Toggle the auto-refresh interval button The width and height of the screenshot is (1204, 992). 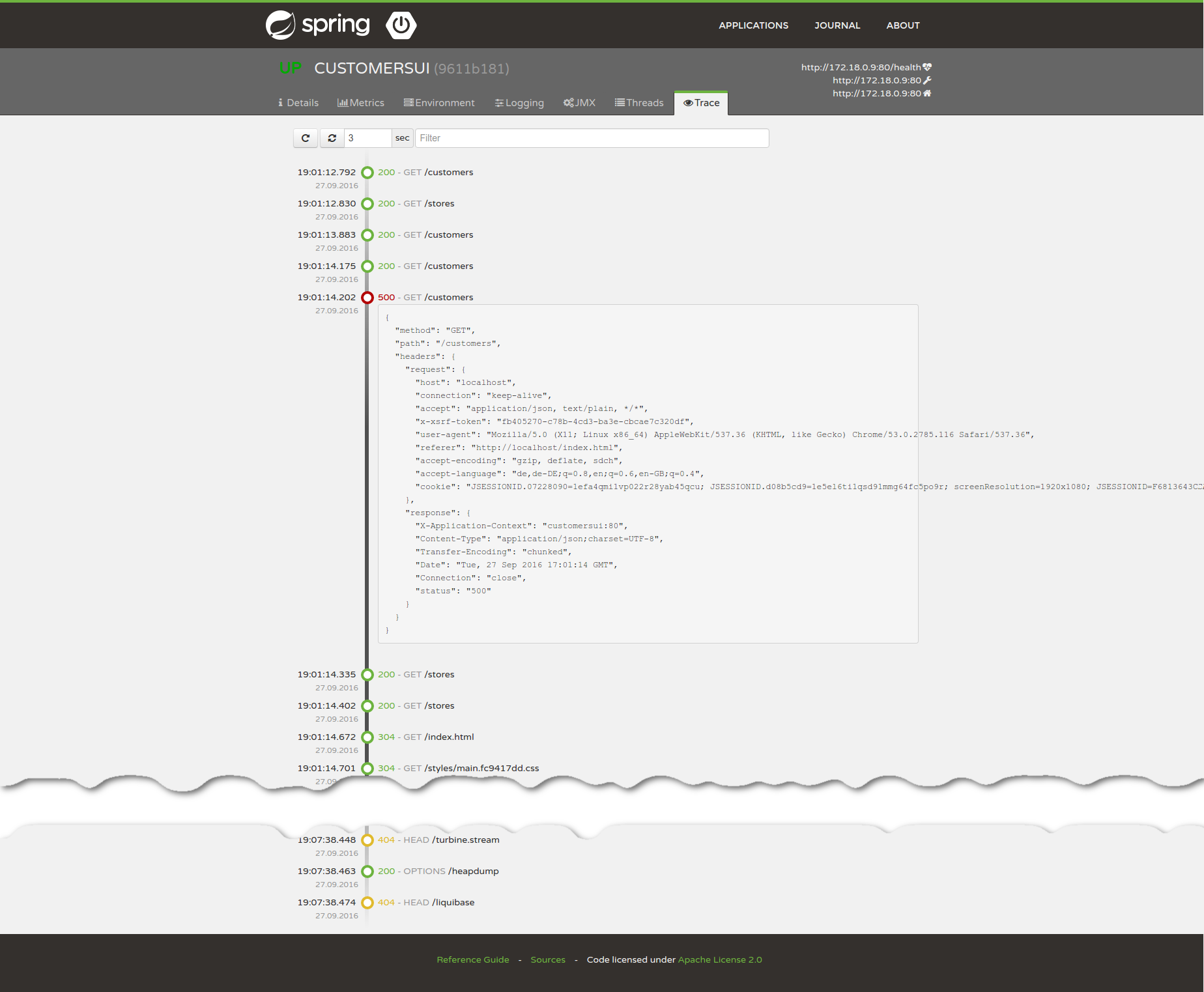(332, 138)
